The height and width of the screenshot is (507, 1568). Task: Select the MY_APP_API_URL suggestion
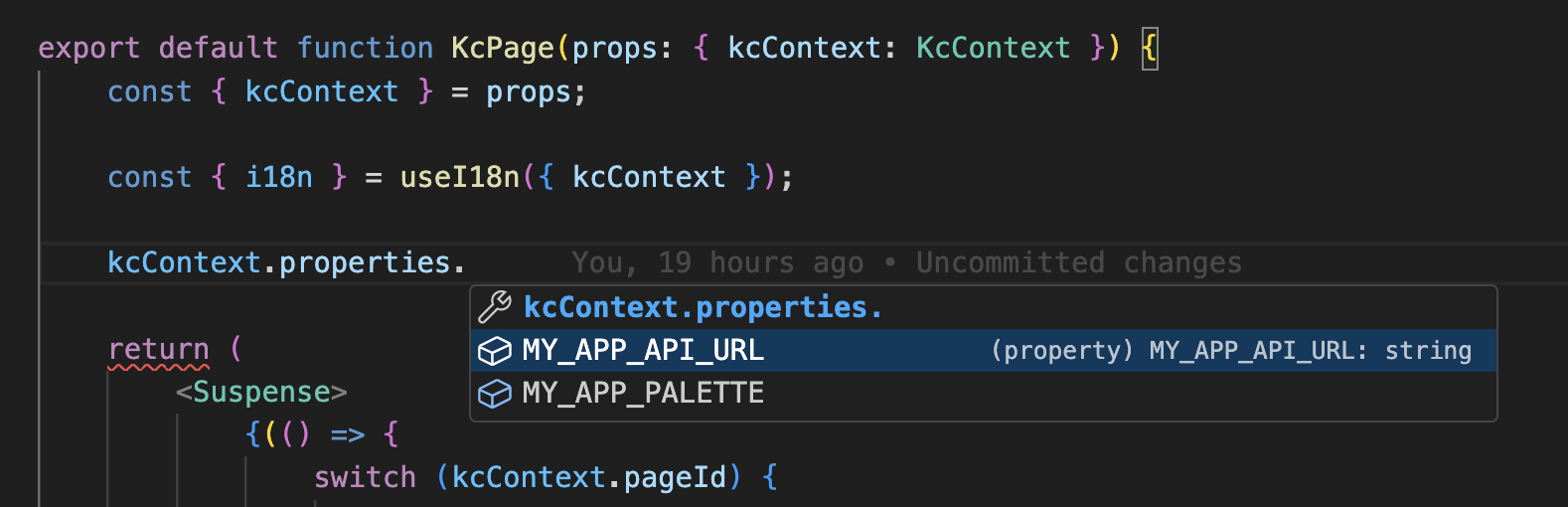[x=643, y=351]
